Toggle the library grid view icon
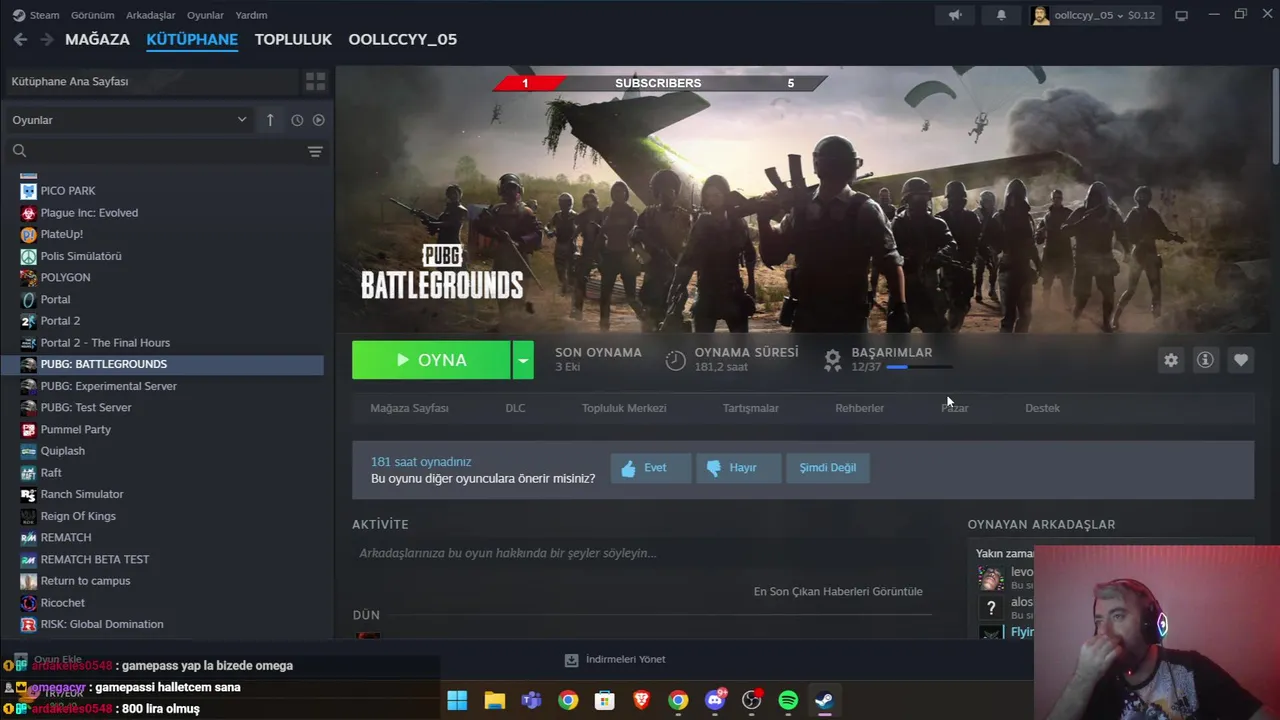 (x=315, y=81)
